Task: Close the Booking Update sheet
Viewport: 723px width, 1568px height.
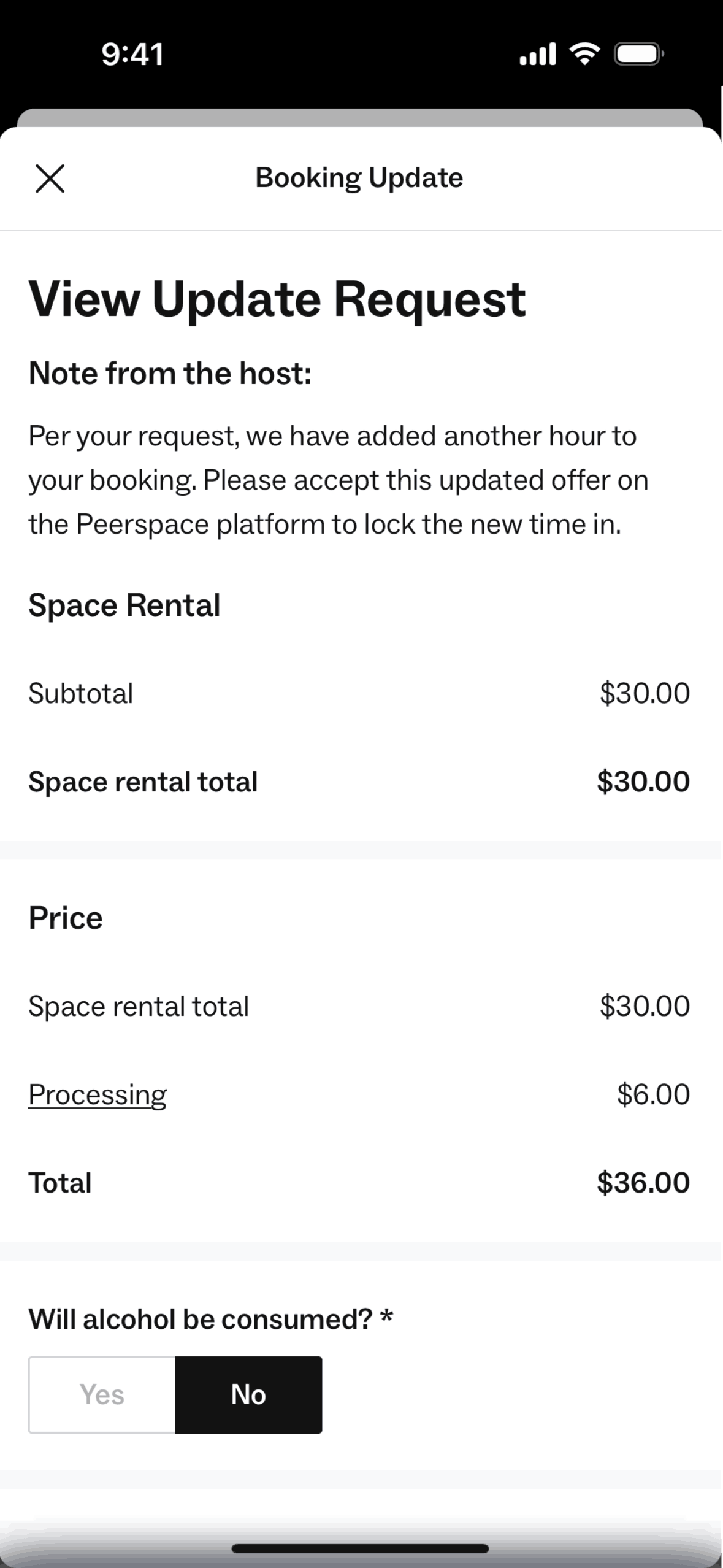Action: coord(50,179)
